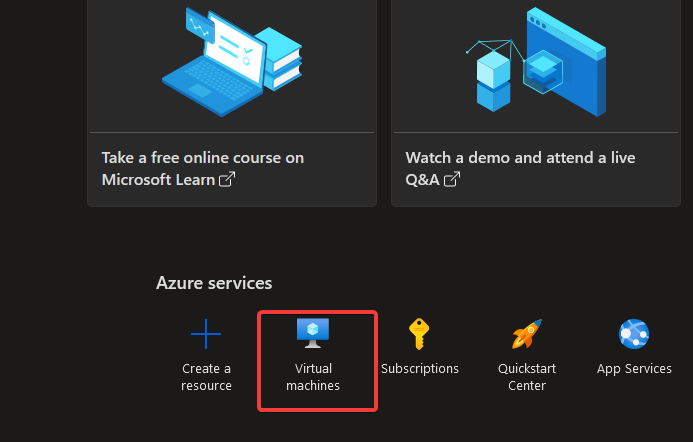Click the 'Azure services' heading

(214, 283)
